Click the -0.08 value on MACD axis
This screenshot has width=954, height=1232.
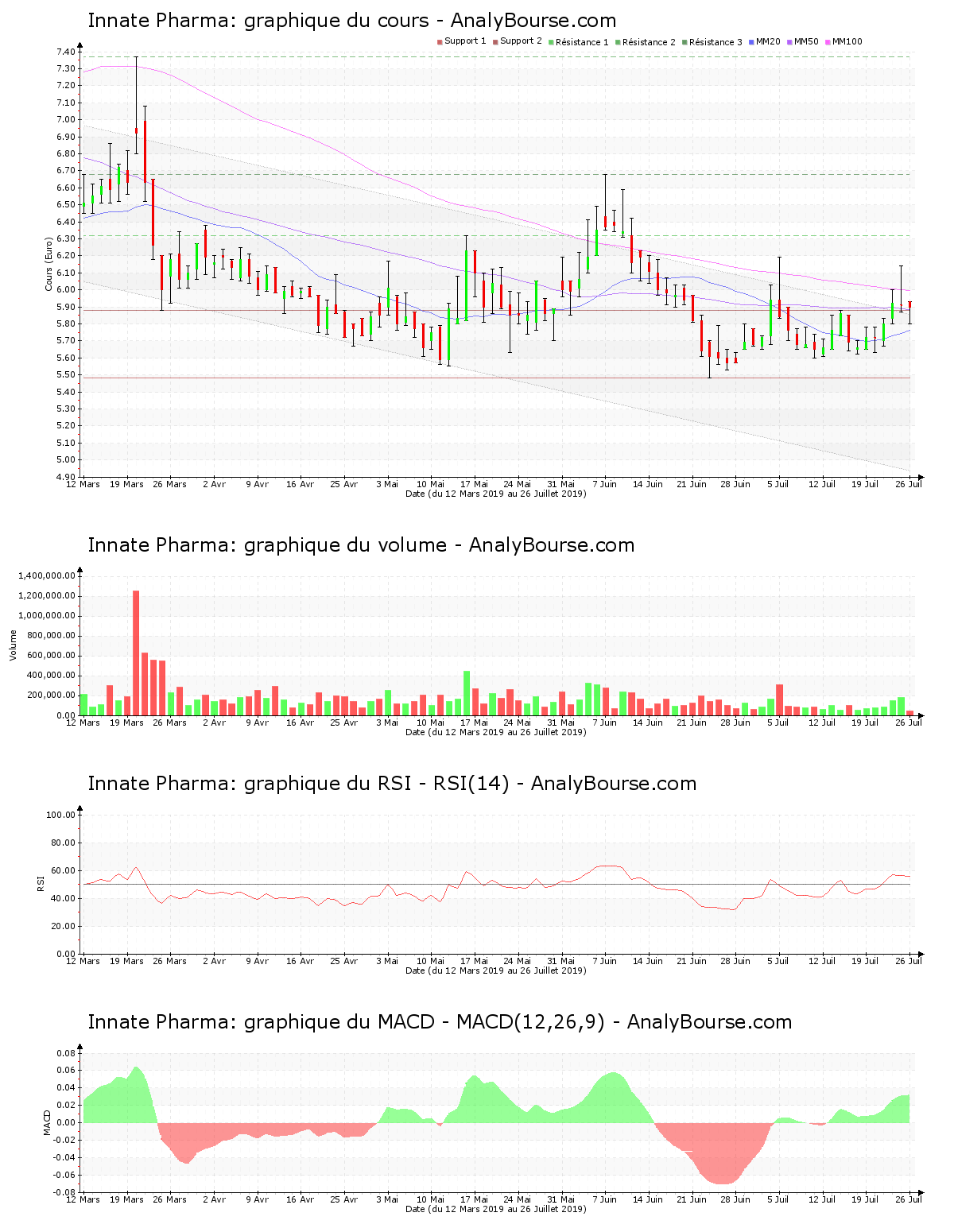coord(64,1192)
